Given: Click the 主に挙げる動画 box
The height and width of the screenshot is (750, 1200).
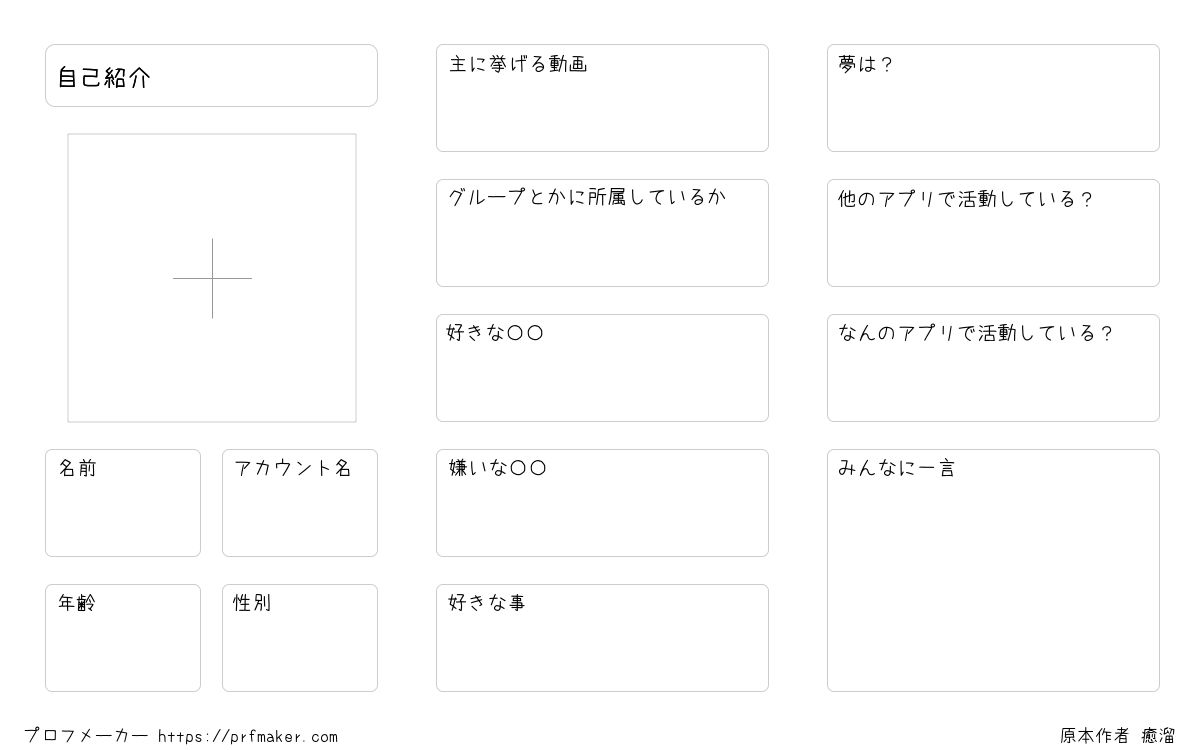Looking at the screenshot, I should 602,98.
